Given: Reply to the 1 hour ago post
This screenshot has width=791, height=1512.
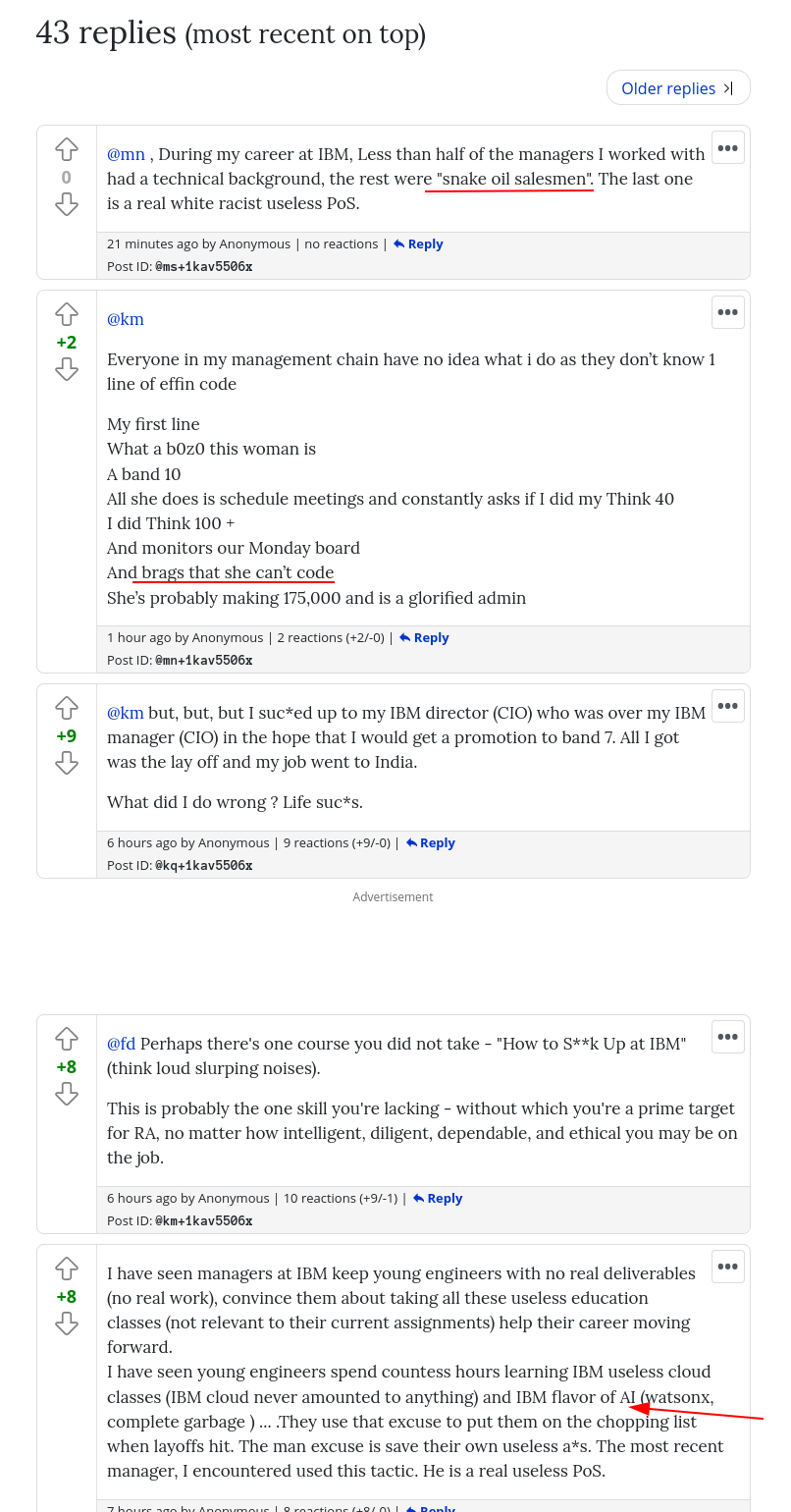Looking at the screenshot, I should click(425, 638).
